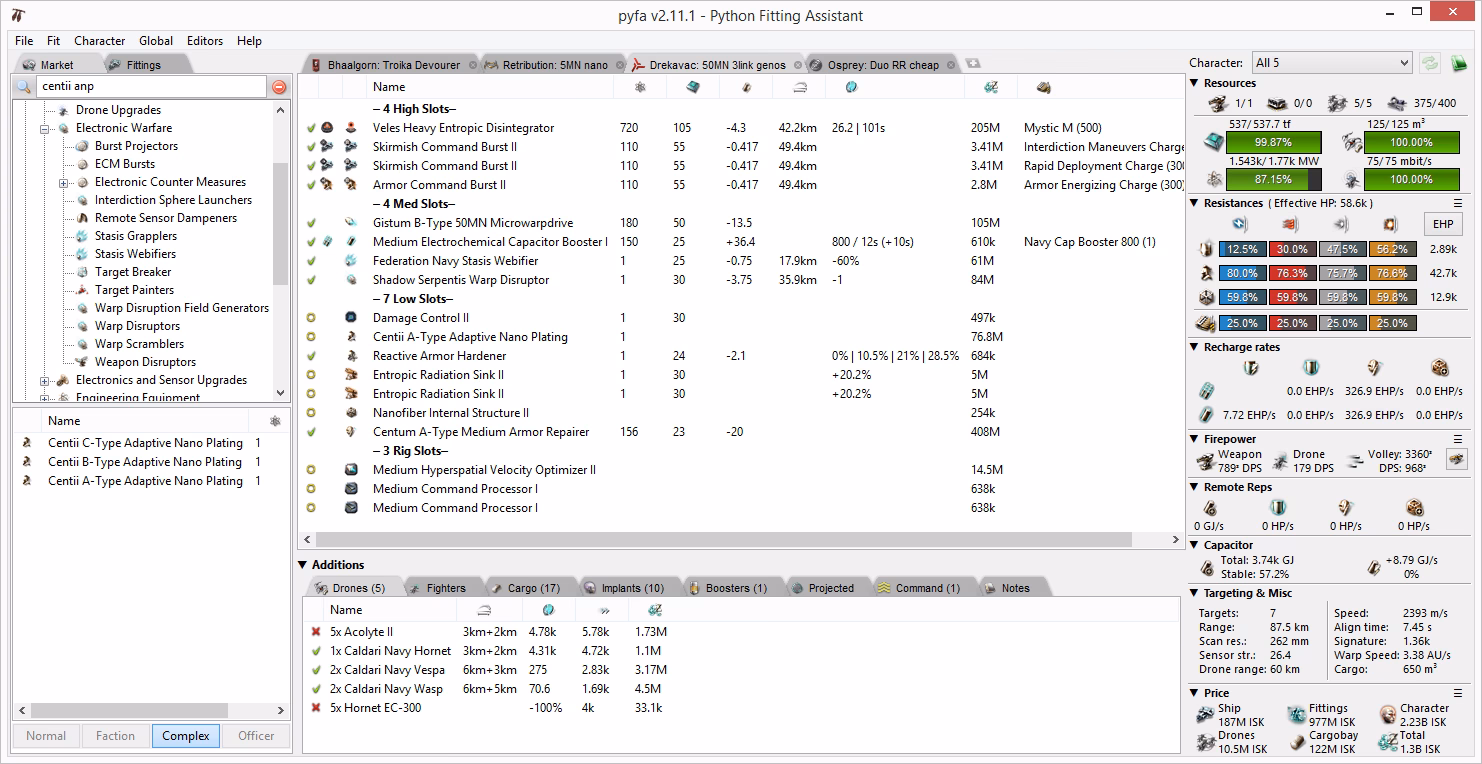Click the EHP button in Resistances panel
1482x764 pixels.
point(1443,224)
